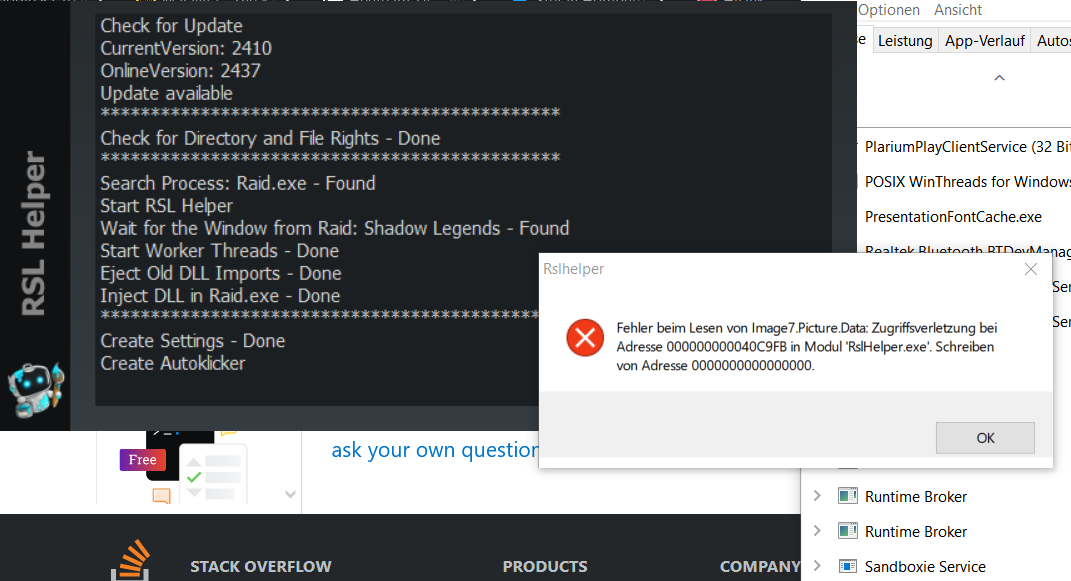Image resolution: width=1071 pixels, height=581 pixels.
Task: Open the Optionen menu in Task Manager
Action: click(x=889, y=9)
